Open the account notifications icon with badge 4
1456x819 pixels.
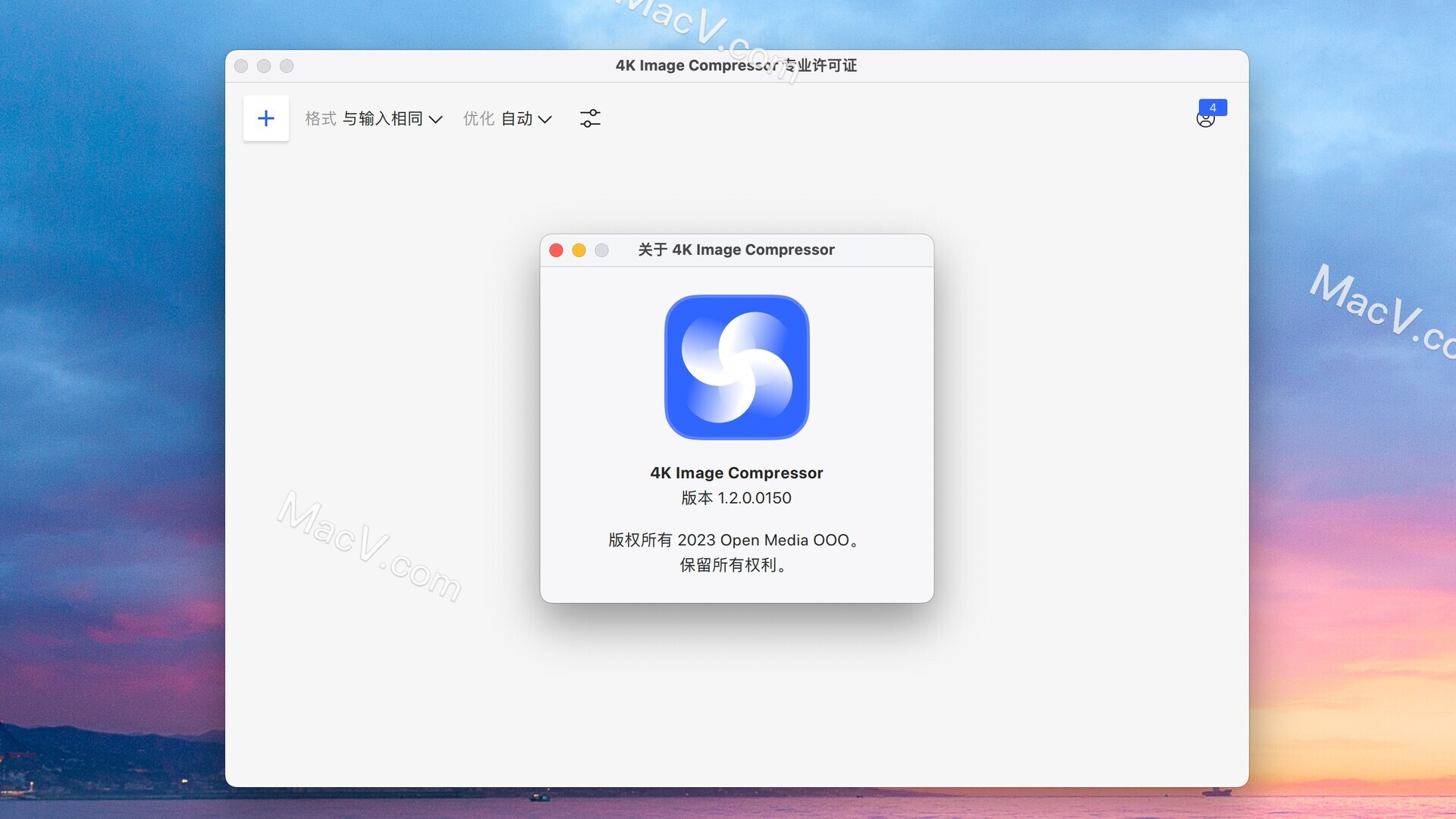[x=1210, y=115]
